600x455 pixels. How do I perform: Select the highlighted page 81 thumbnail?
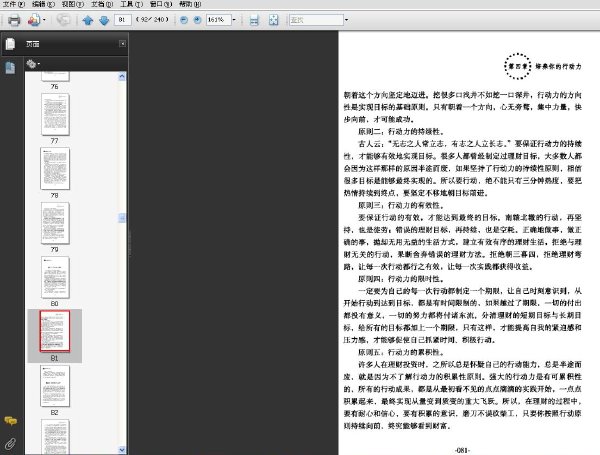[55, 331]
